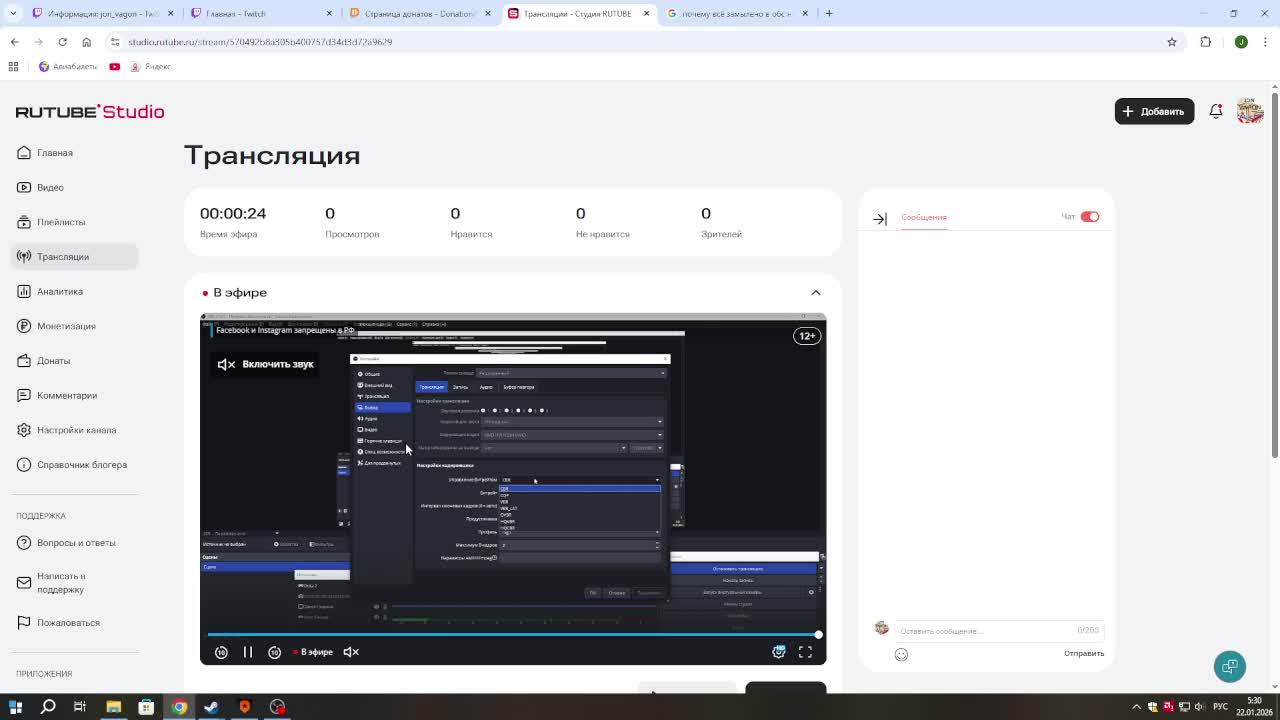Viewport: 1280px width, 720px height.
Task: Open a new browser tab
Action: point(829,13)
